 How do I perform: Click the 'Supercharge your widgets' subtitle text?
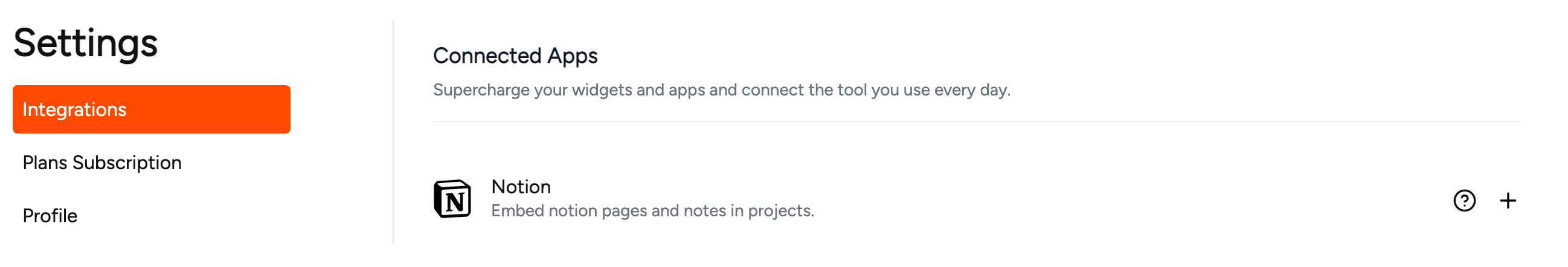[721, 90]
